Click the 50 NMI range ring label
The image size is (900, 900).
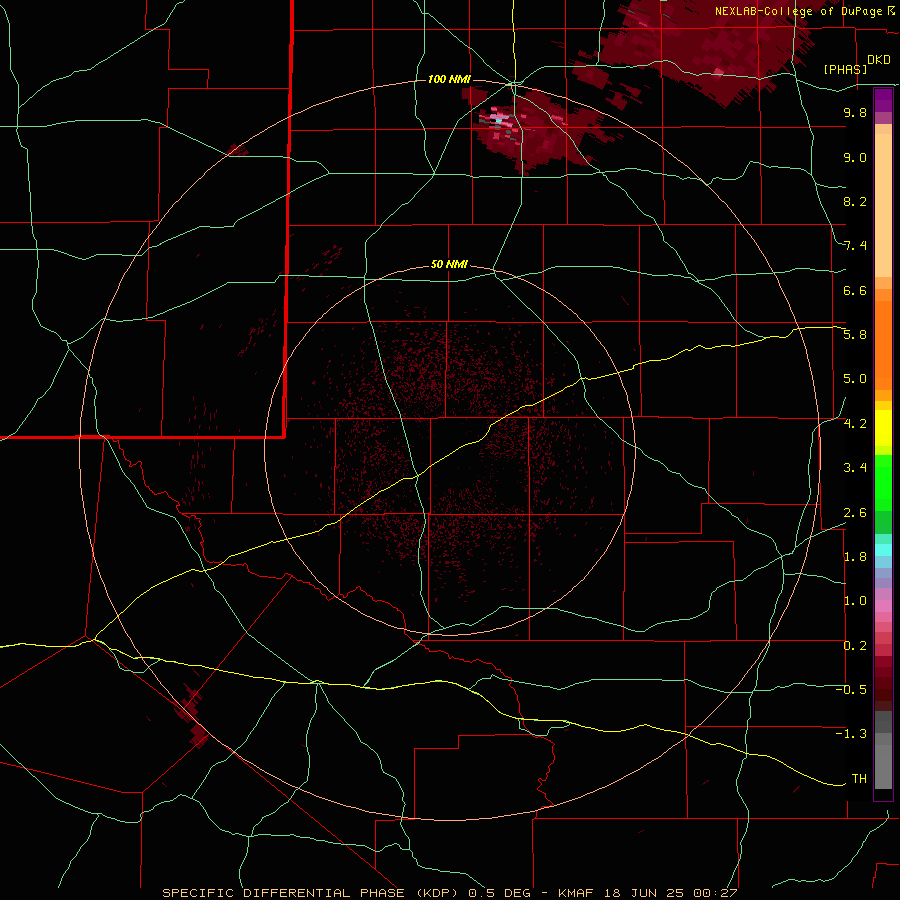click(449, 264)
